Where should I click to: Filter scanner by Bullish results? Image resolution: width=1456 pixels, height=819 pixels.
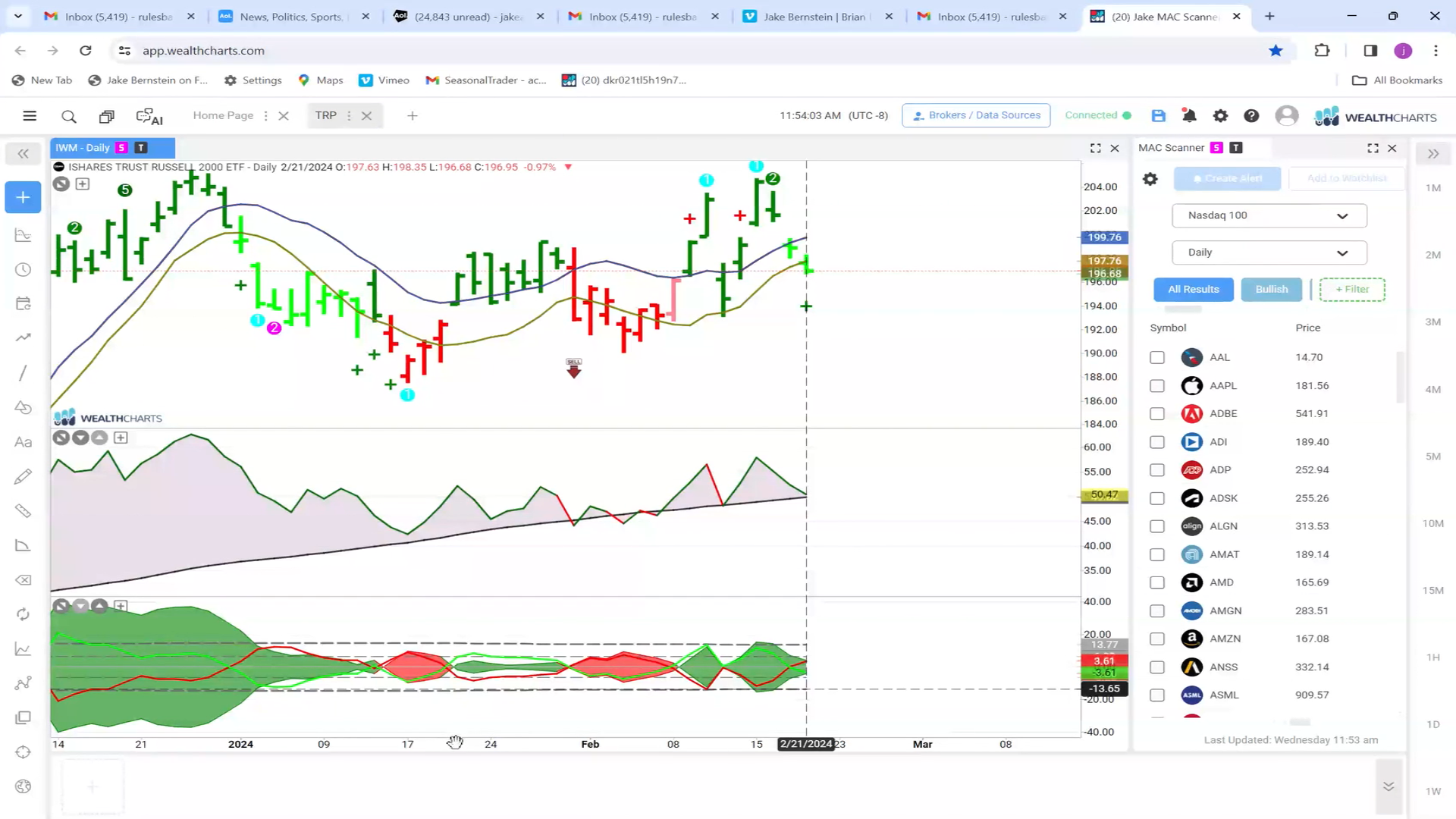click(x=1272, y=290)
